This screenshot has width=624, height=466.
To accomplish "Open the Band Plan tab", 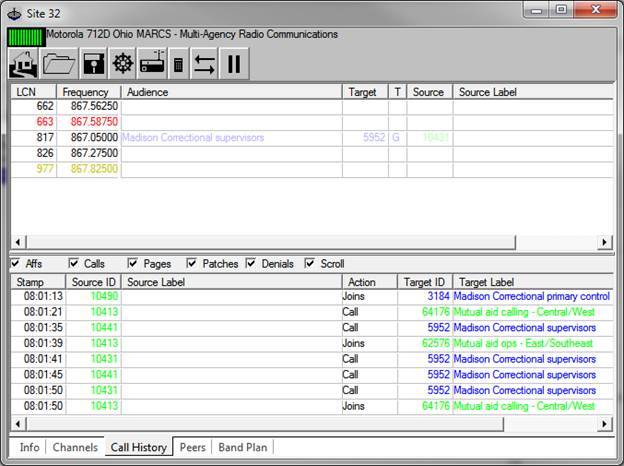I will 243,447.
